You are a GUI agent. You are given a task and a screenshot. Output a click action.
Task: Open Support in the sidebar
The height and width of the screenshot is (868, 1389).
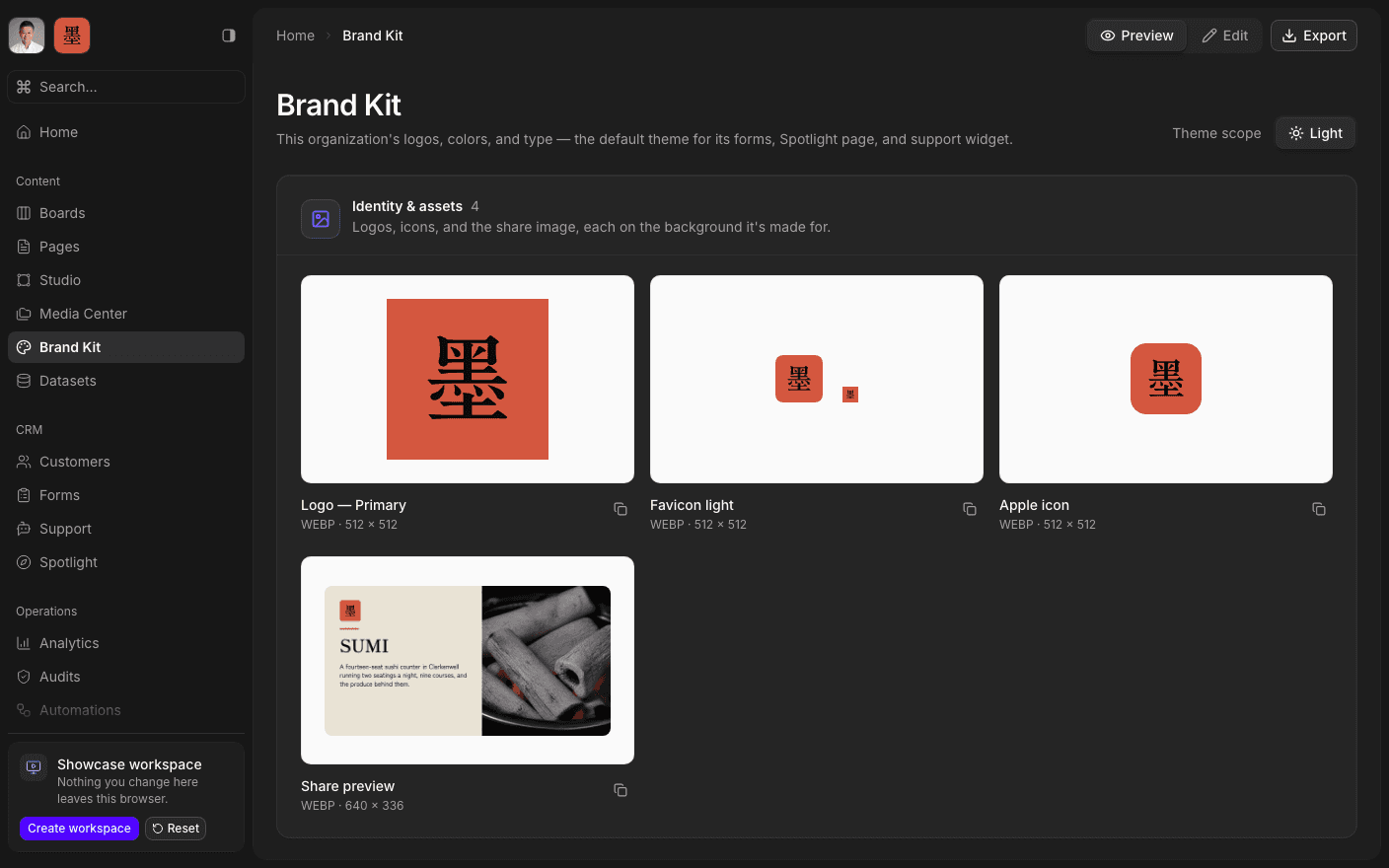(x=126, y=529)
